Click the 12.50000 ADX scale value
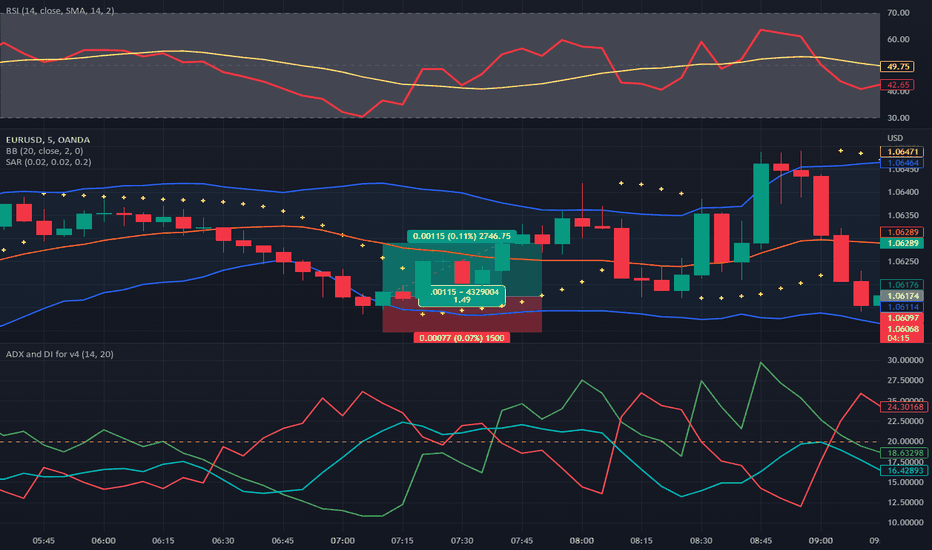932x550 pixels. point(905,502)
